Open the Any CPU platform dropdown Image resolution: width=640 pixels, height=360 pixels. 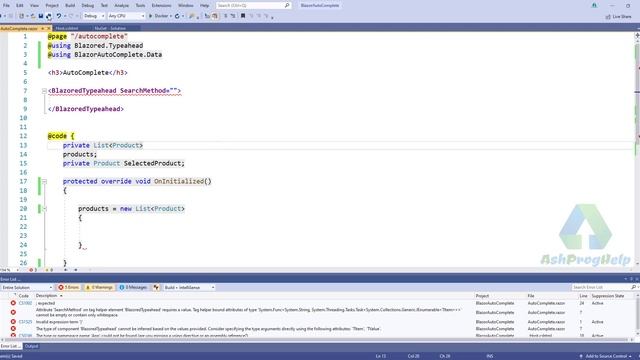pos(126,16)
